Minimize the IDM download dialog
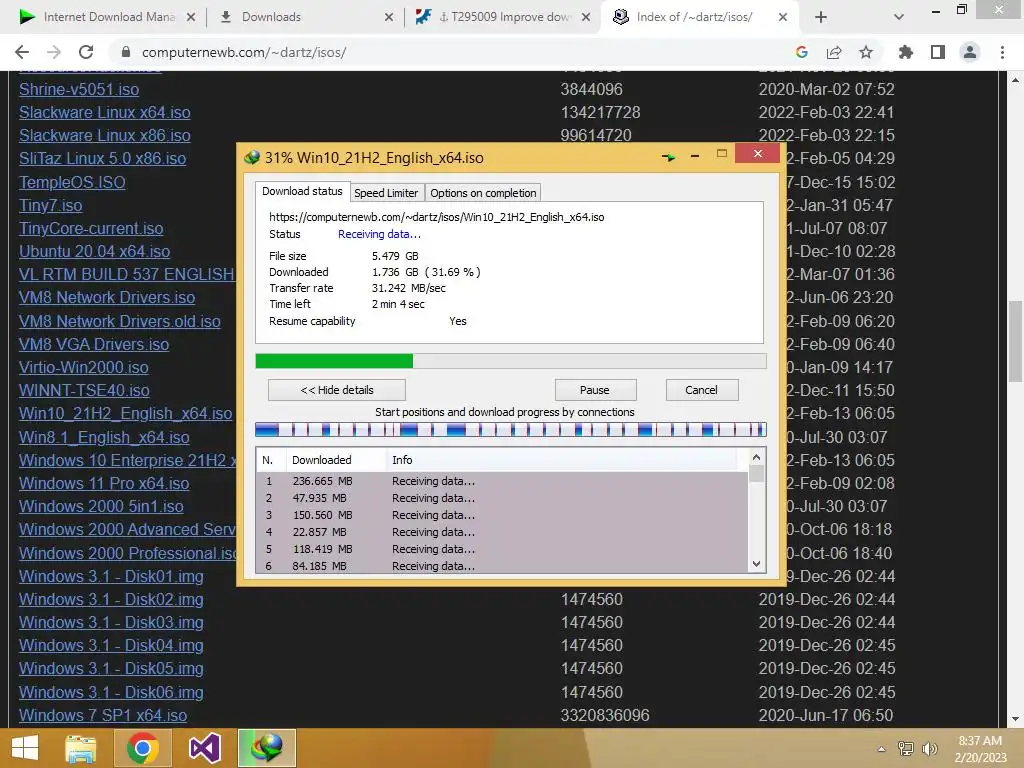 point(695,156)
